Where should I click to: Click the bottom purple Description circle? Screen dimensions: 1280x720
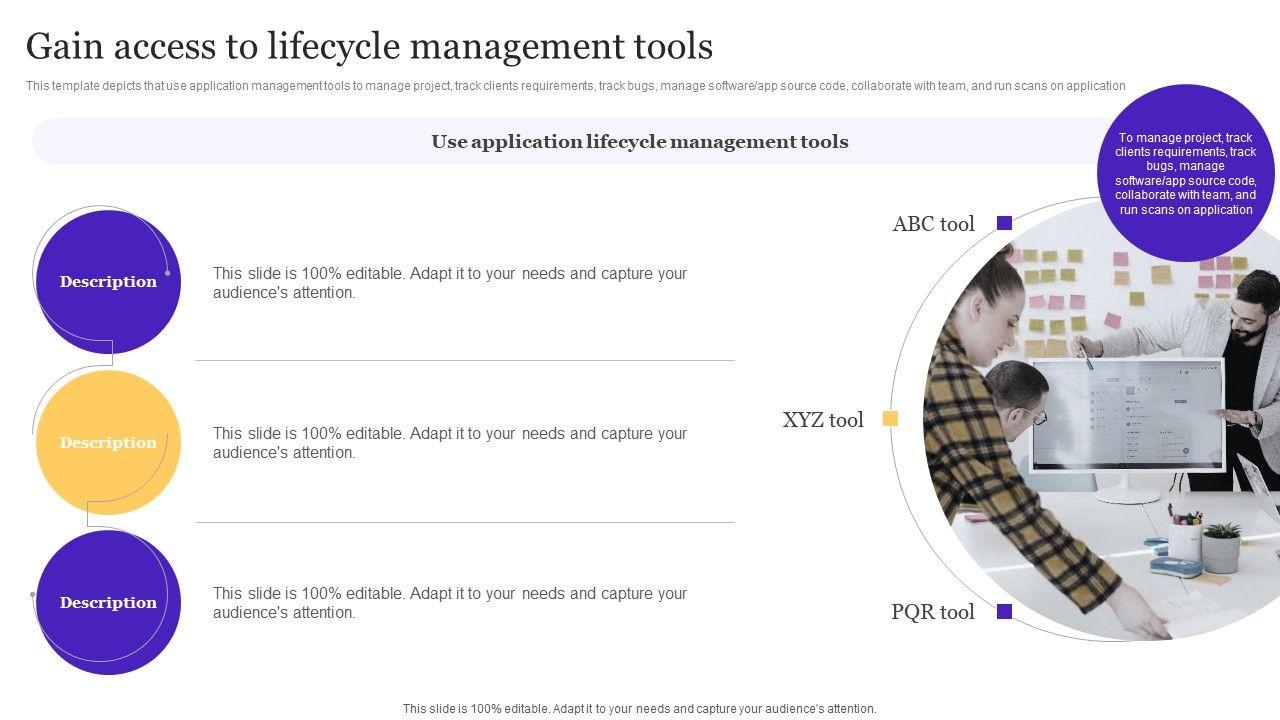point(108,603)
